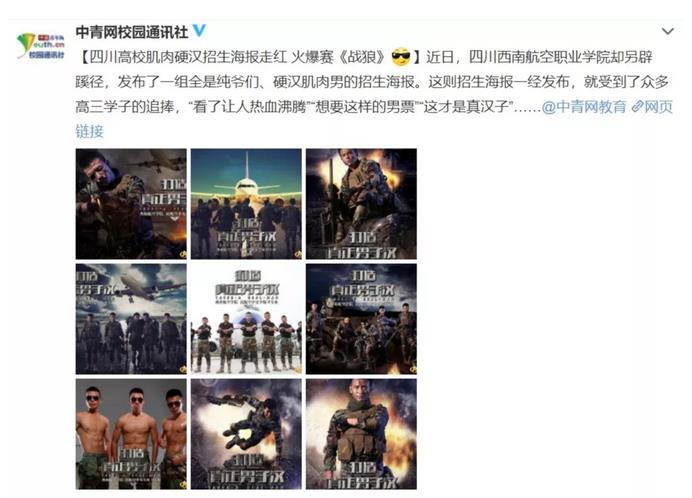This screenshot has height=498, width=692.
Task: View the seated soldier with explosion poster
Action: coord(361,204)
